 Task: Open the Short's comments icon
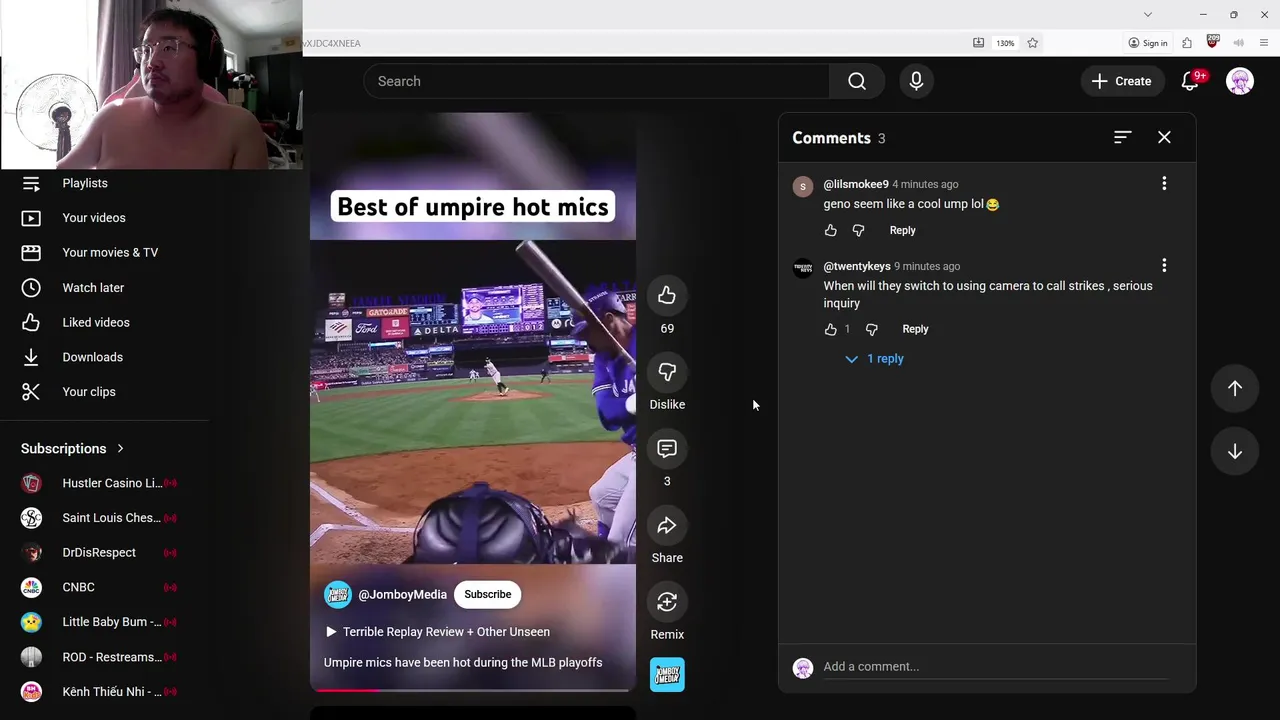point(667,449)
